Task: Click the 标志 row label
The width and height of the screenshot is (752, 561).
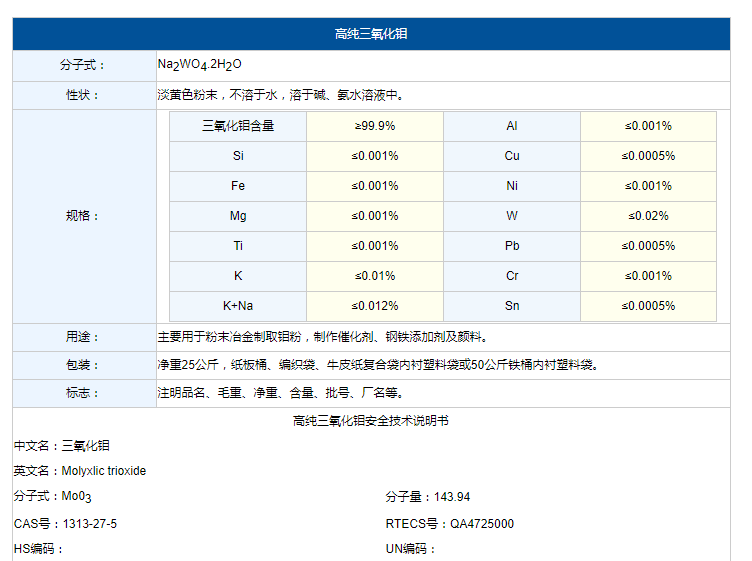Action: click(x=84, y=393)
